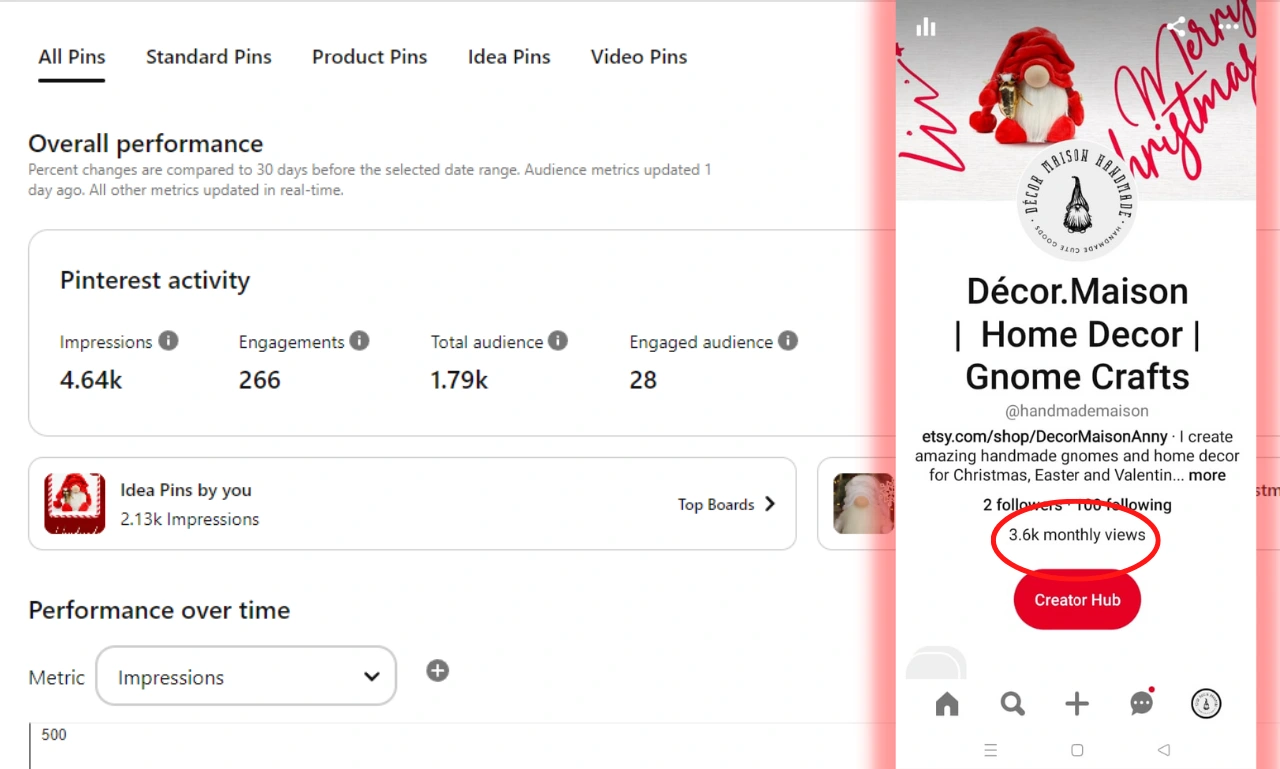Open Top Boards link

click(716, 504)
